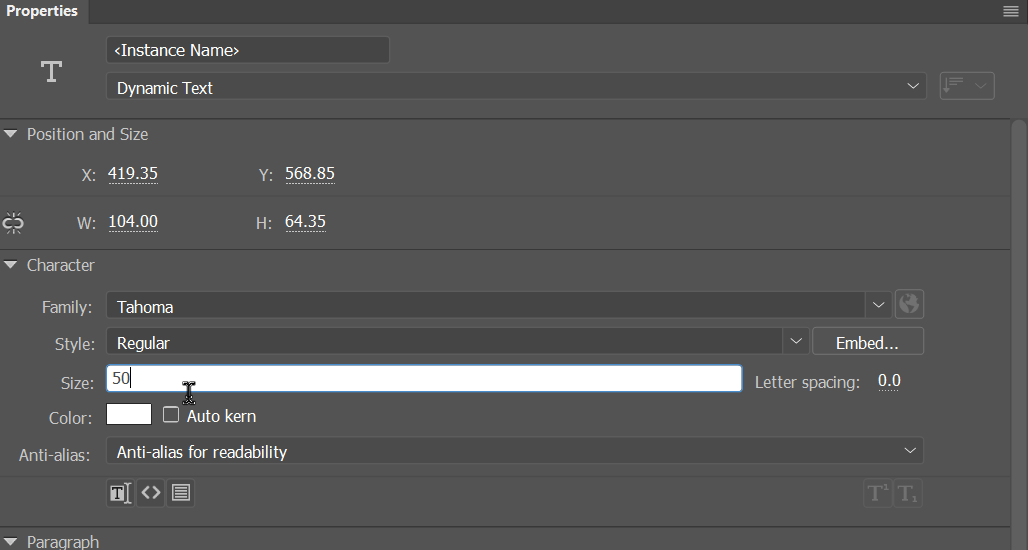Click the text orientation dropdown icon
Viewport: 1028px width, 550px height.
coord(967,86)
